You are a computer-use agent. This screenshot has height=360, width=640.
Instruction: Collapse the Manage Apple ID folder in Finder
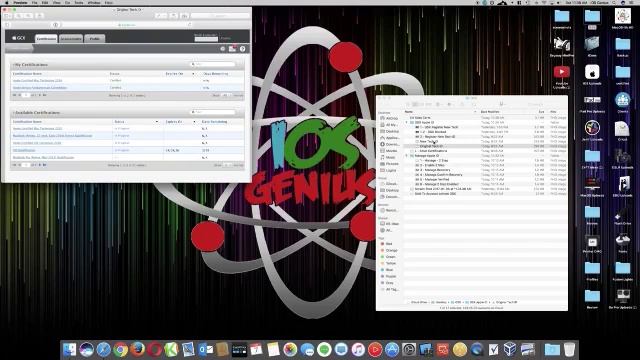[x=407, y=156]
